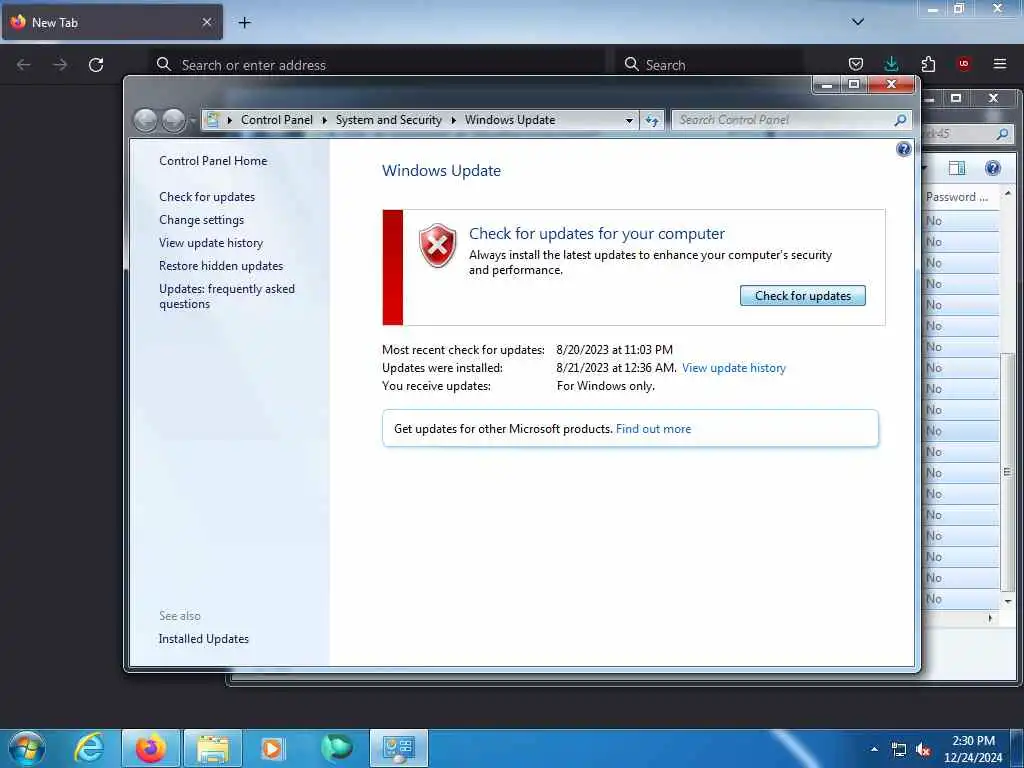Click Firefox forward navigation arrow
The image size is (1024, 768).
[60, 65]
